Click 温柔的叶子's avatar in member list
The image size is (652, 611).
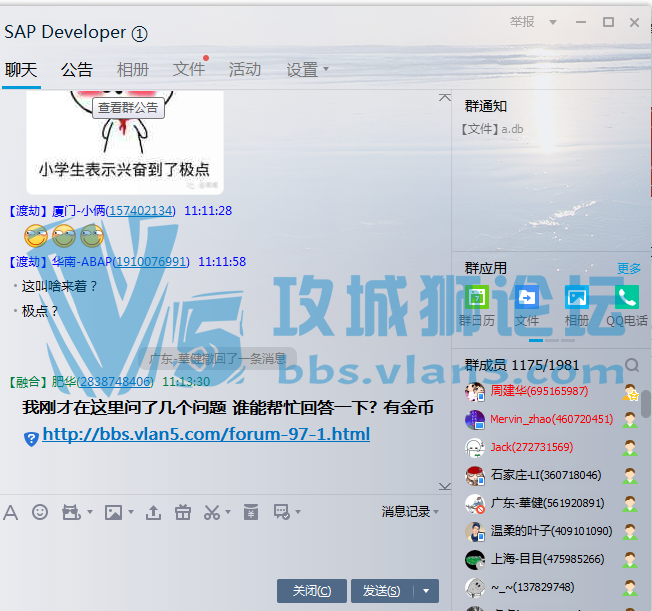[475, 532]
